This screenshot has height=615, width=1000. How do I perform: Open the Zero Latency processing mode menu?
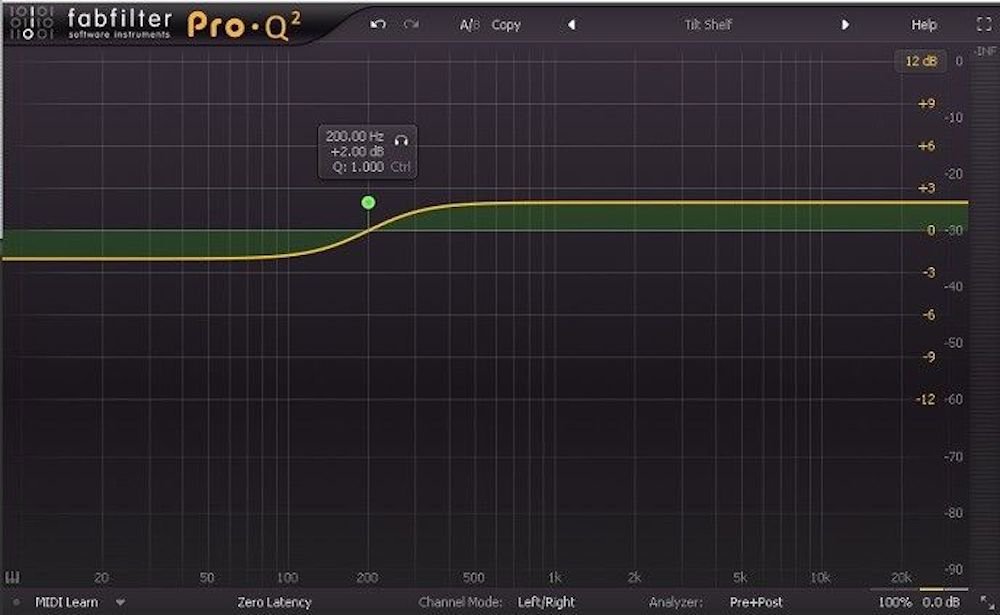click(273, 603)
